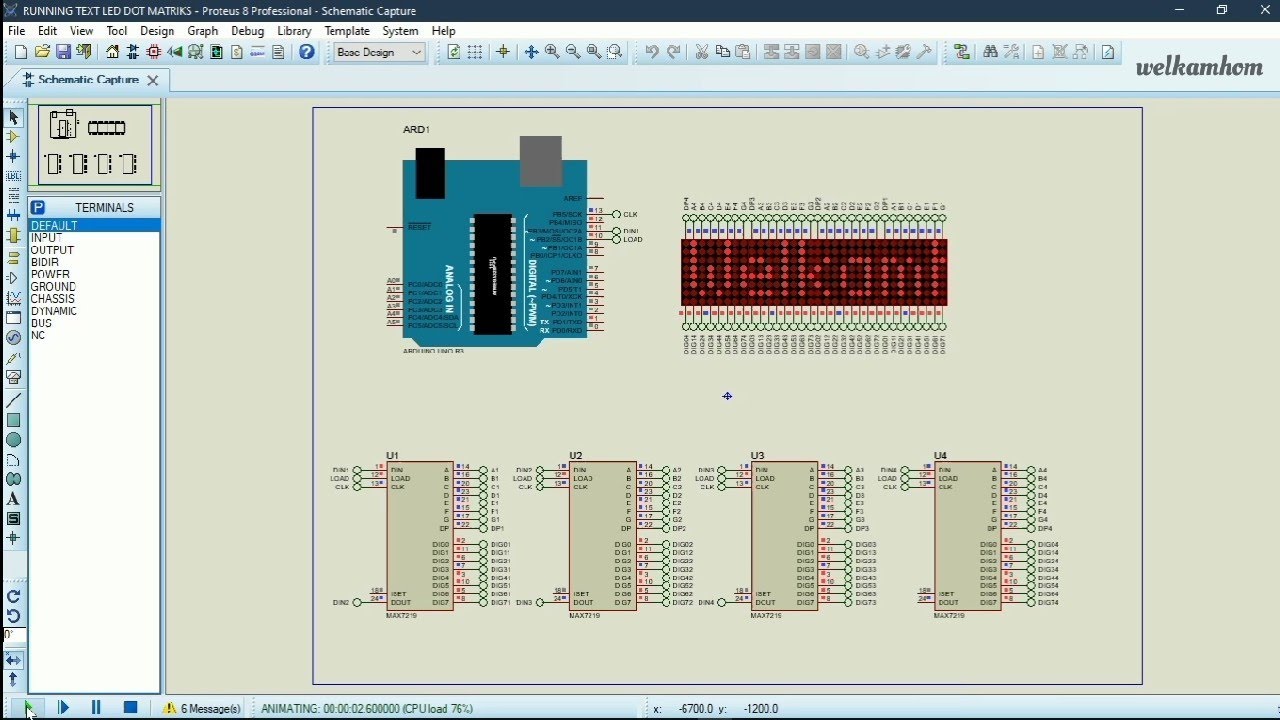Click the Search and Tag binoculars icon
The width and height of the screenshot is (1280, 720).
(x=990, y=52)
